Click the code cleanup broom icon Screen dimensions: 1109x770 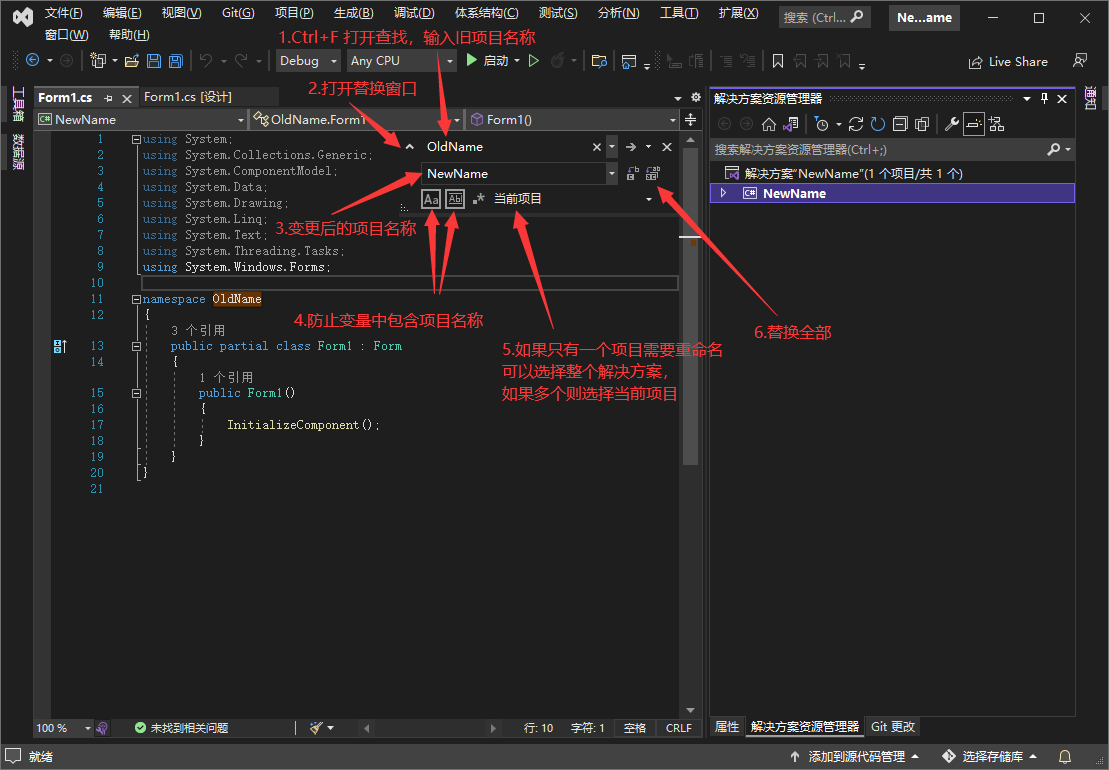pos(316,728)
